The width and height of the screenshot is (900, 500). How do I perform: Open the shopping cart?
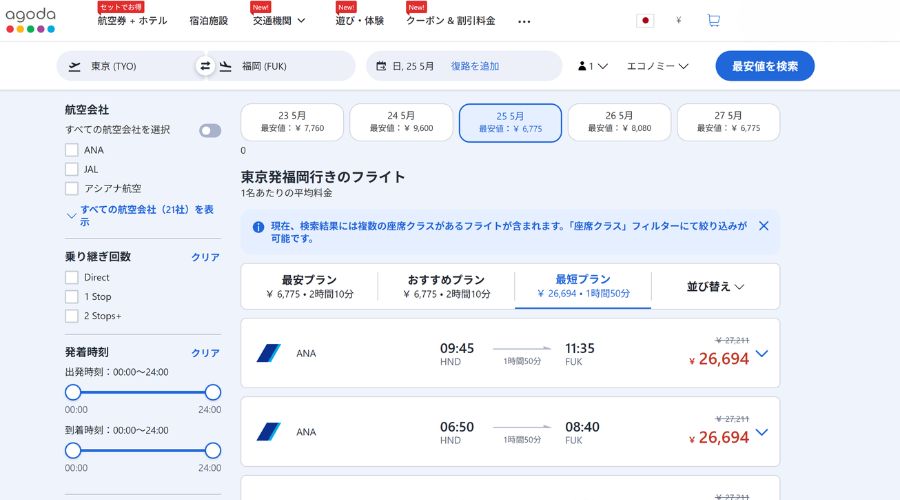pos(713,21)
